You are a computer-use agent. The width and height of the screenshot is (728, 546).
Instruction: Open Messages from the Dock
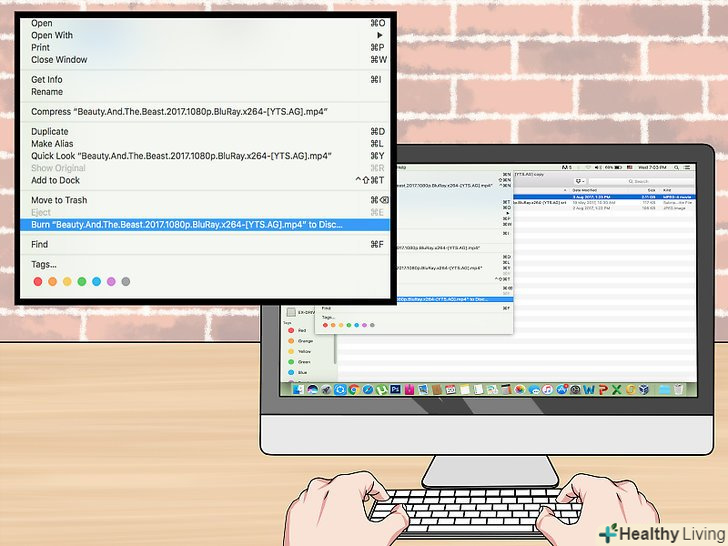click(534, 390)
